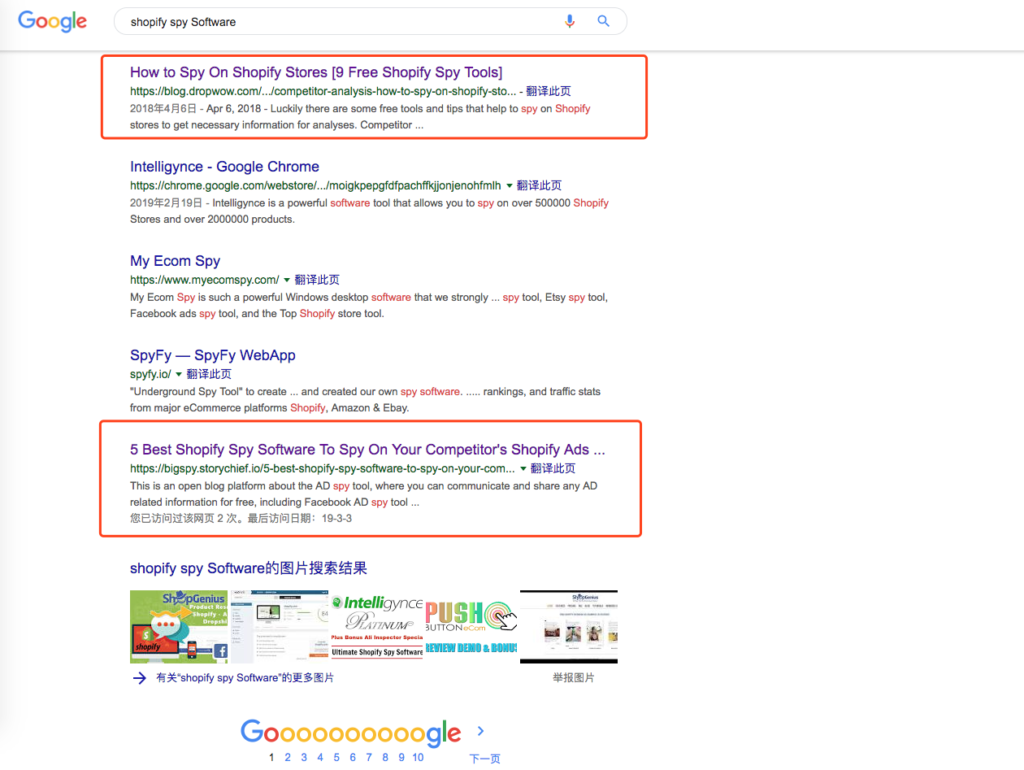The image size is (1024, 770).
Task: Go to results page 7
Action: (369, 758)
